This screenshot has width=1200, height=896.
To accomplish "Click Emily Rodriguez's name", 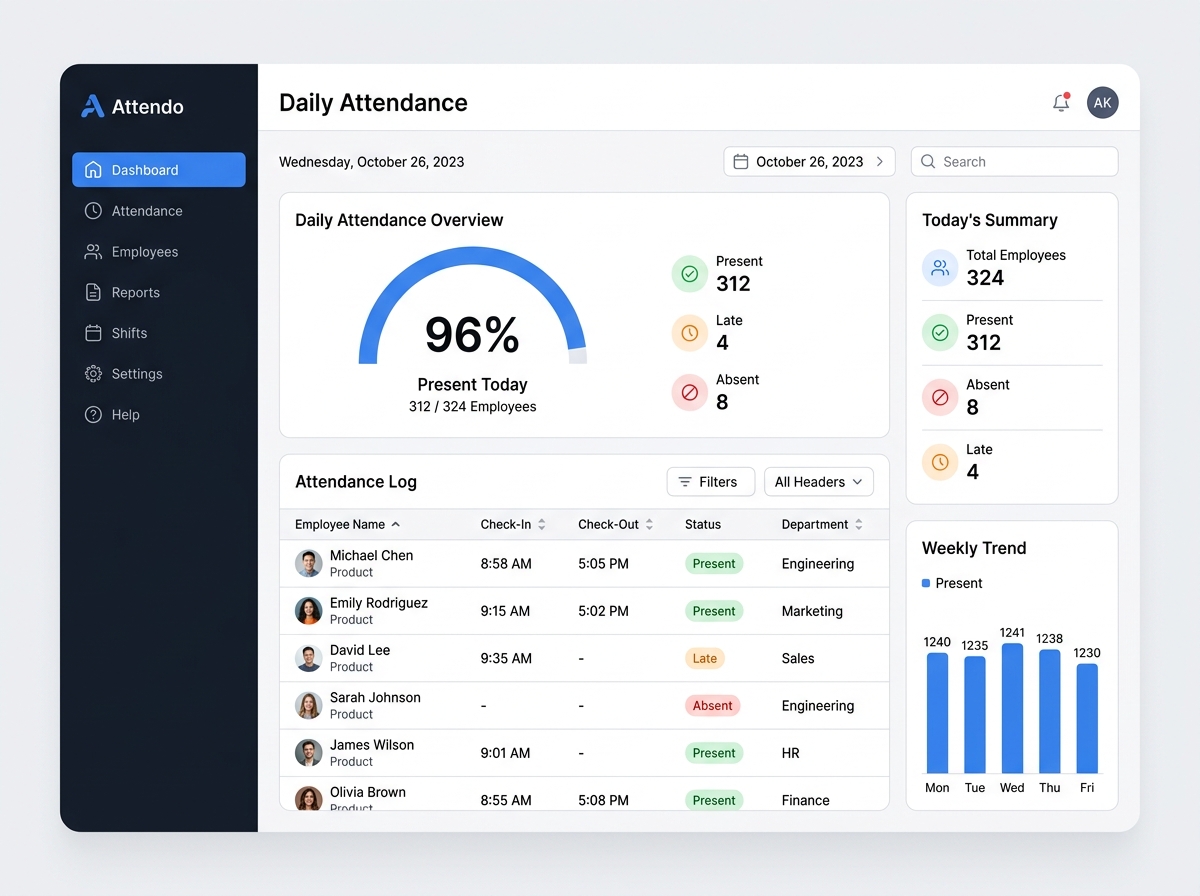I will click(379, 603).
